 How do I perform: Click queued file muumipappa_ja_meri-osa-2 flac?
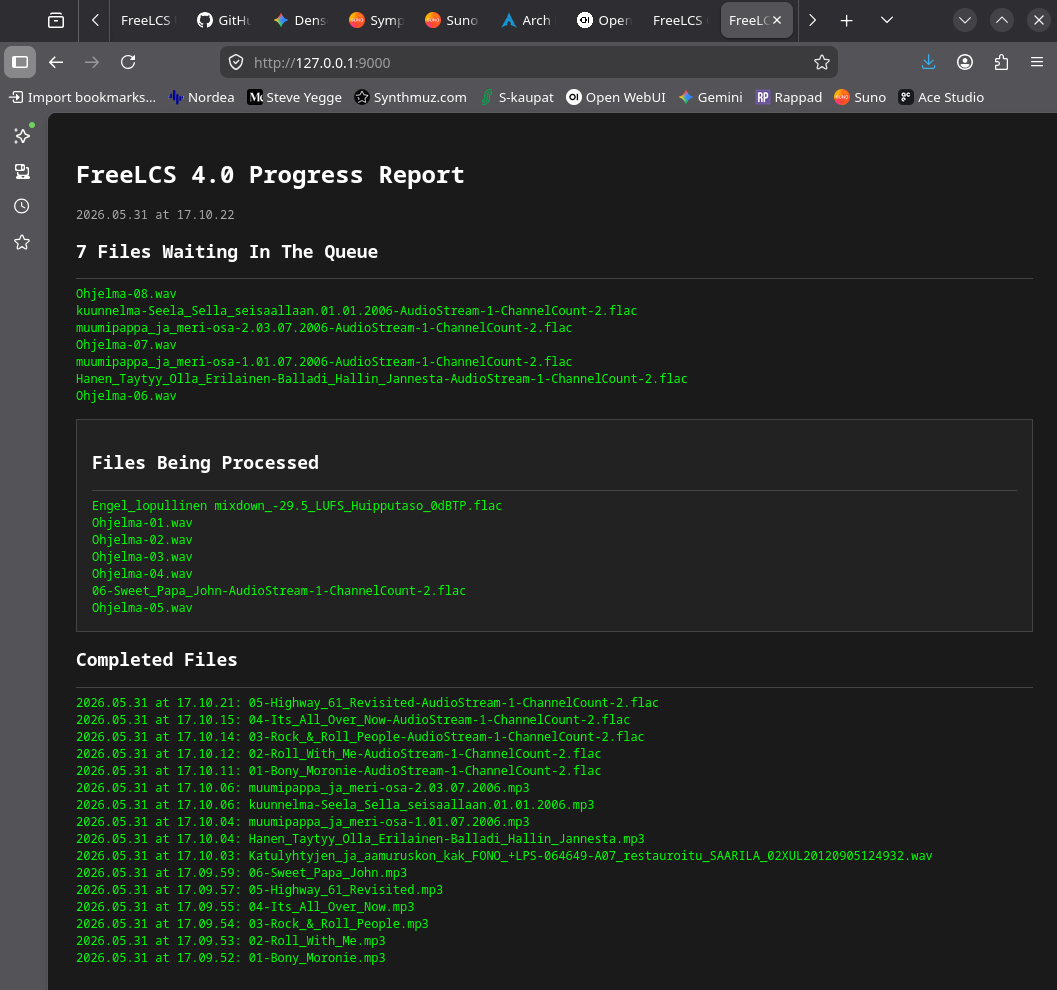tap(324, 328)
